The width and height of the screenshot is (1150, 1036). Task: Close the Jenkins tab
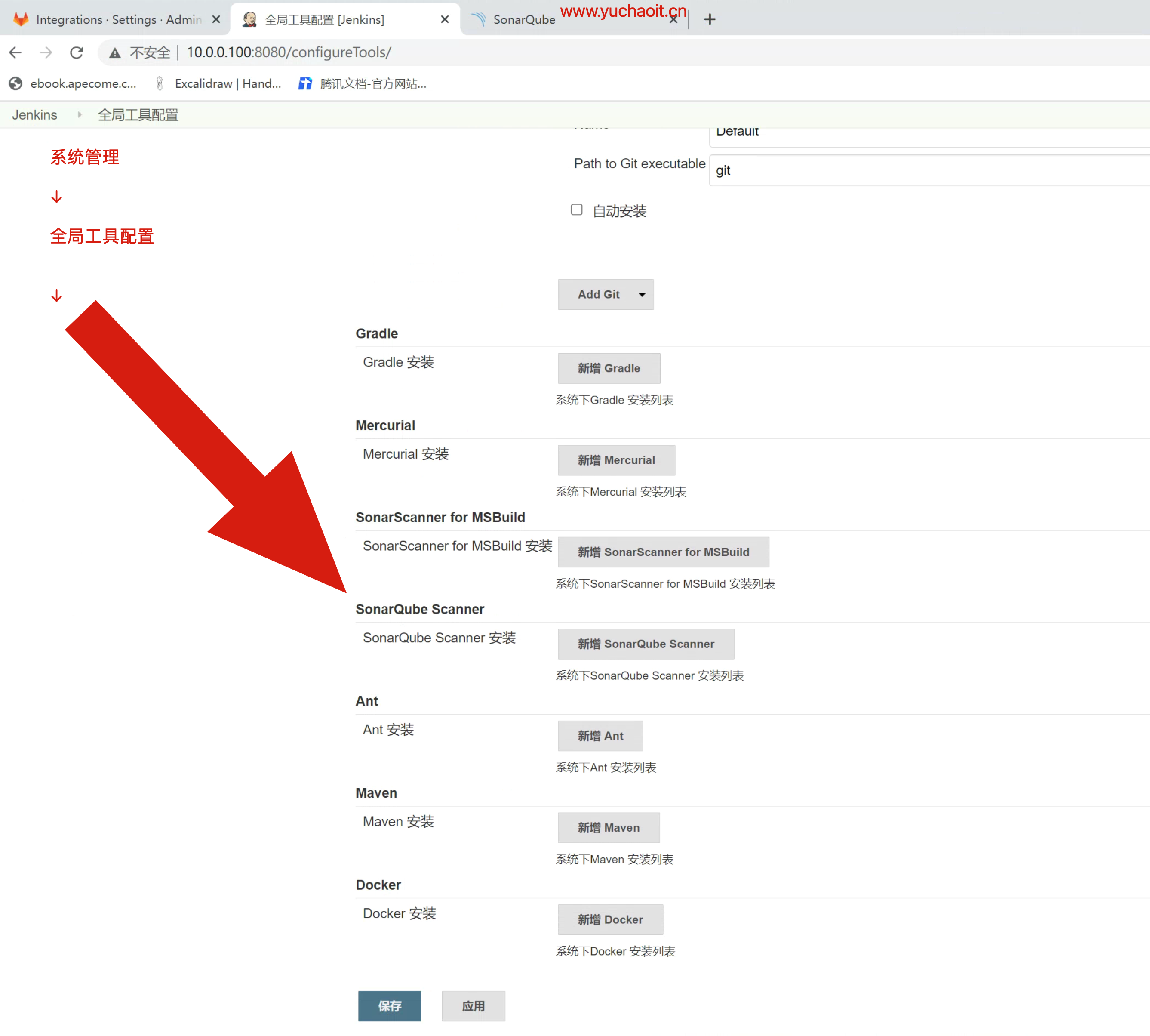(444, 19)
